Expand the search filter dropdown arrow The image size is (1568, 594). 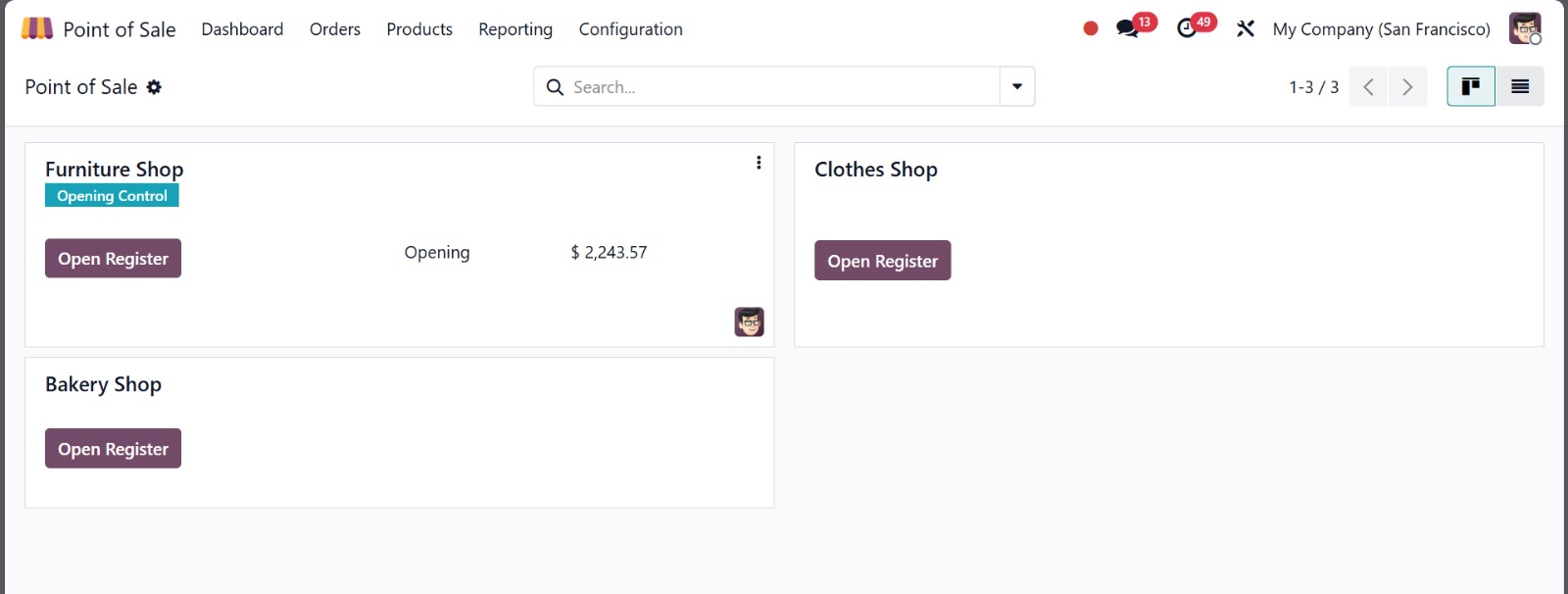1017,86
